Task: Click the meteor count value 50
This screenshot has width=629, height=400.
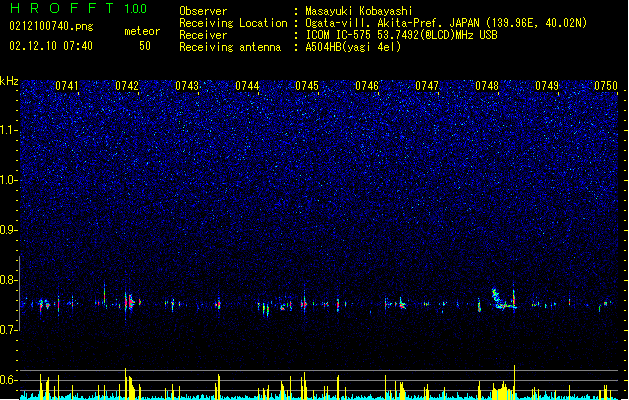Action: [145, 46]
